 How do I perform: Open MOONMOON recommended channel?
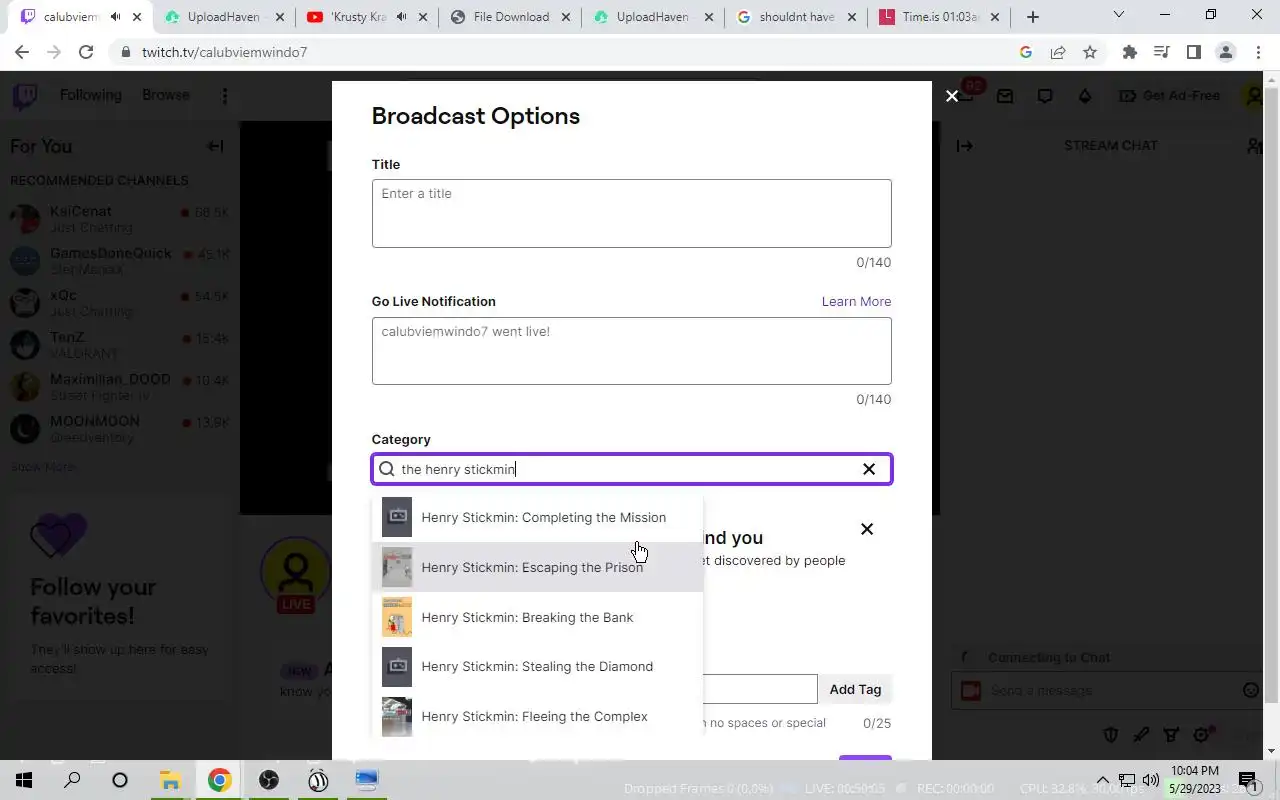point(120,429)
